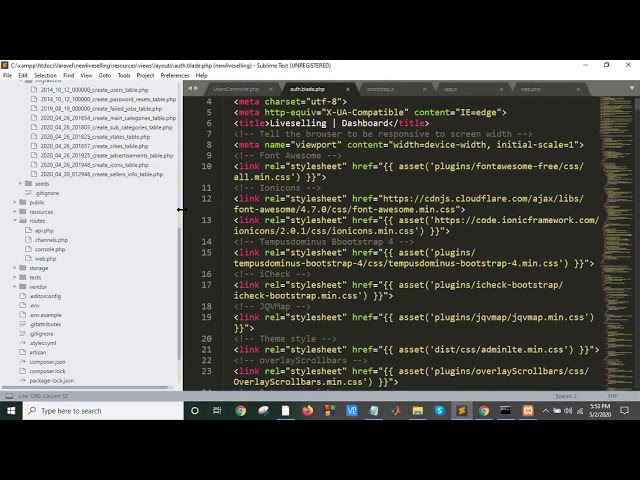Click the sidebar vertical scrollbar
This screenshot has width=640, height=480.
tap(179, 293)
